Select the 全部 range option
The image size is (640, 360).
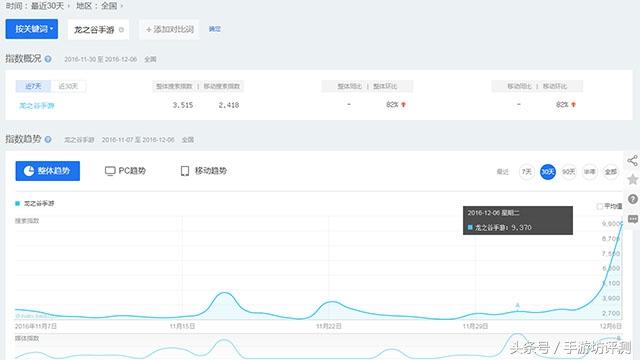coord(611,172)
